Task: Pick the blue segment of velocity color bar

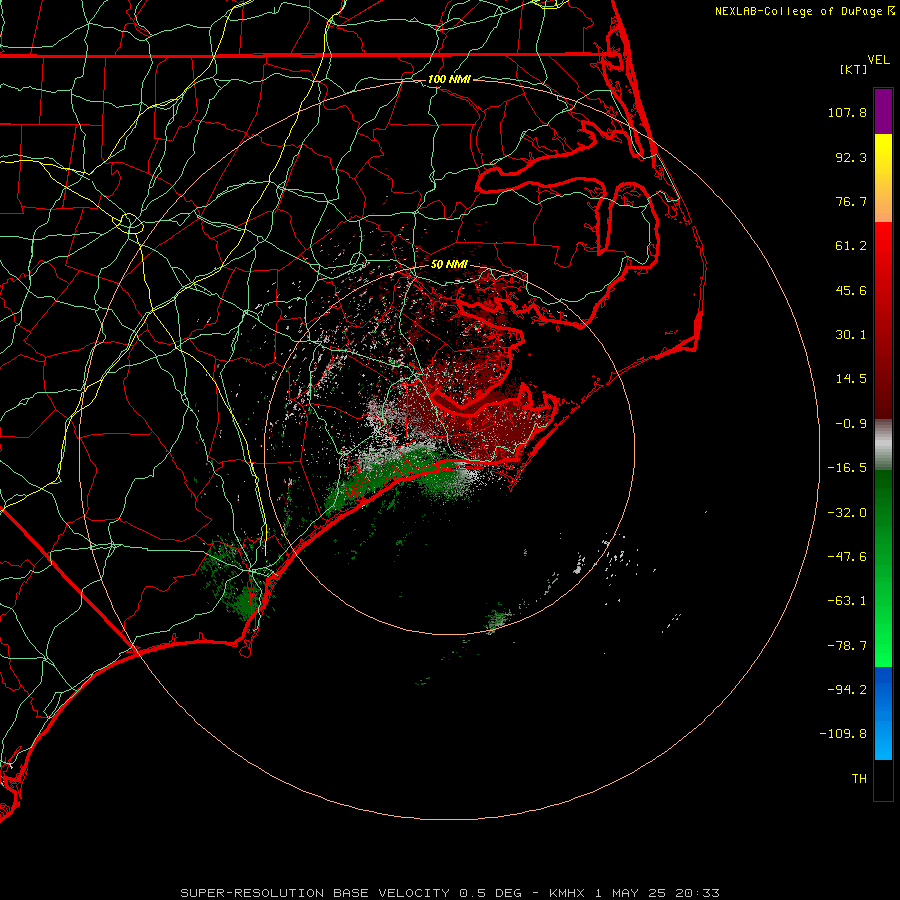Action: (883, 713)
